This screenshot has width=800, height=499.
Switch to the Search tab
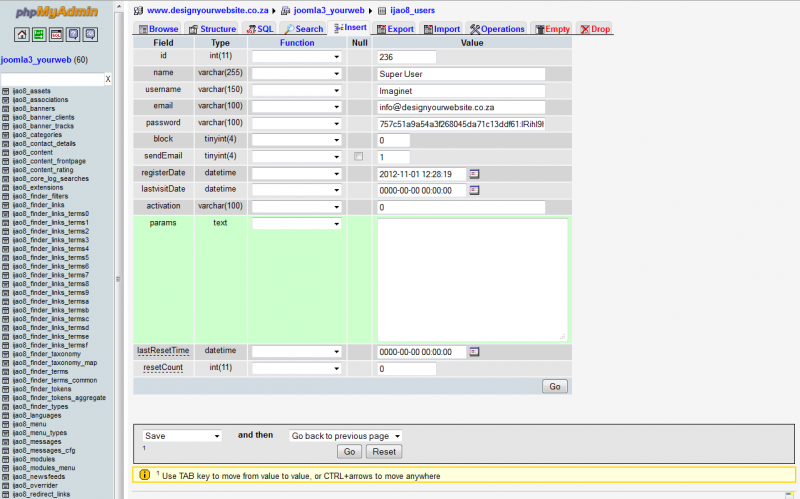303,29
